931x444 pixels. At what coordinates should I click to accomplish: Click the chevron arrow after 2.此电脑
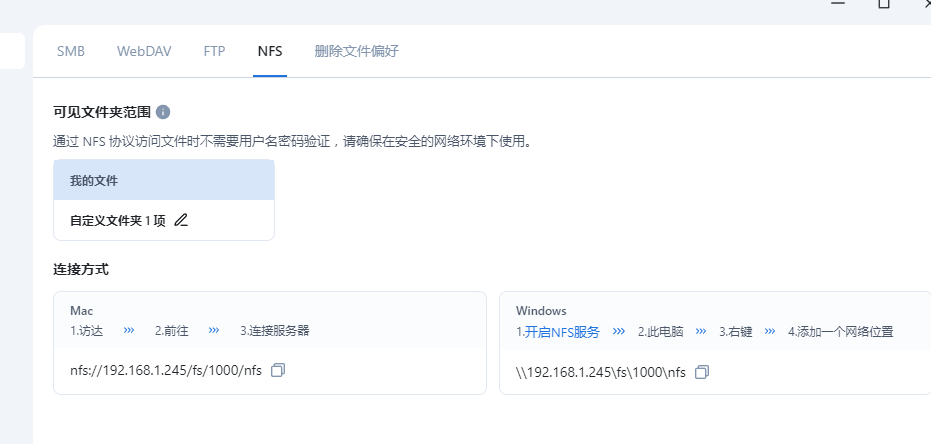[x=701, y=331]
